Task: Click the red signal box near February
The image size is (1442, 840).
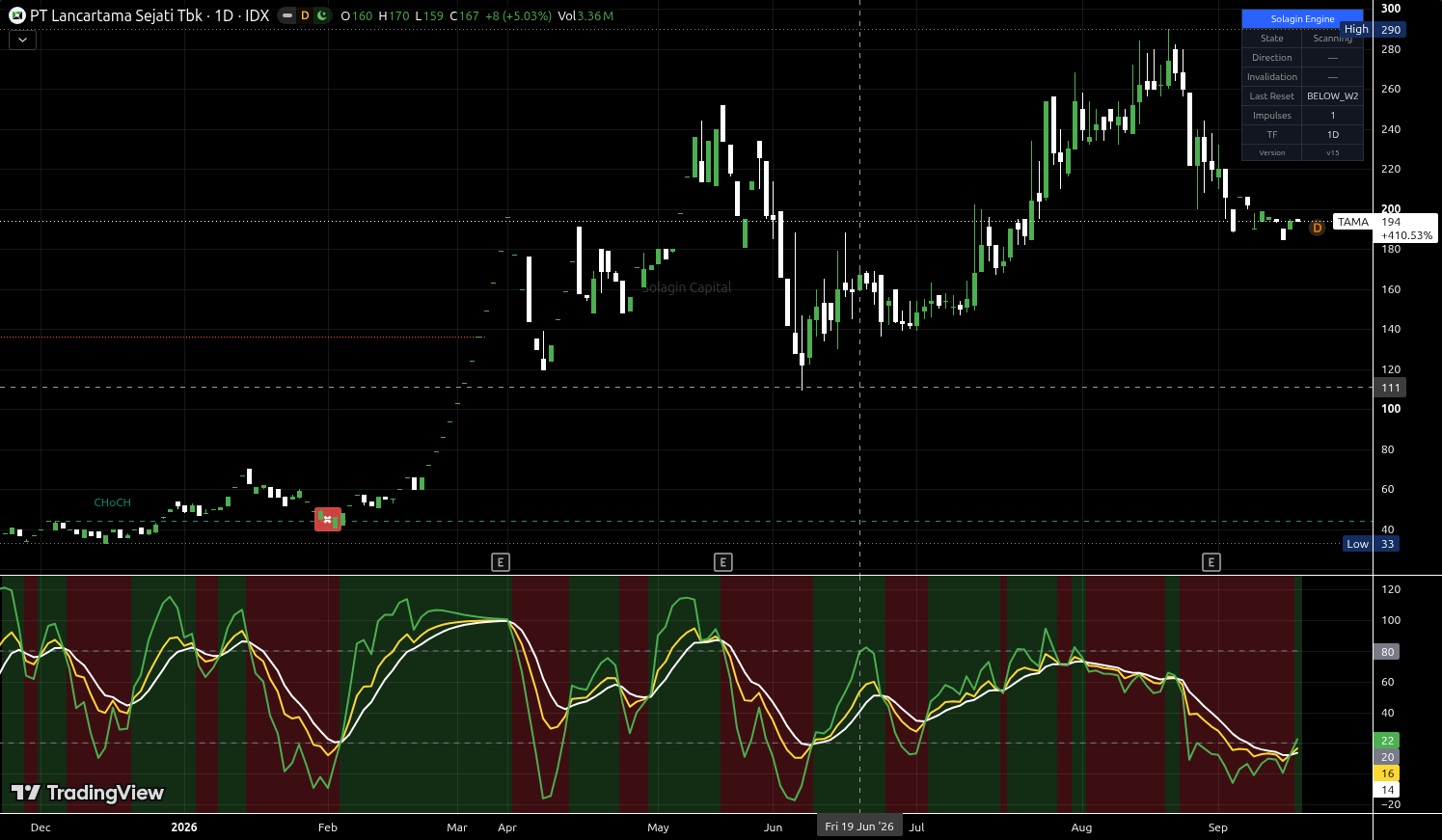Action: 328,519
